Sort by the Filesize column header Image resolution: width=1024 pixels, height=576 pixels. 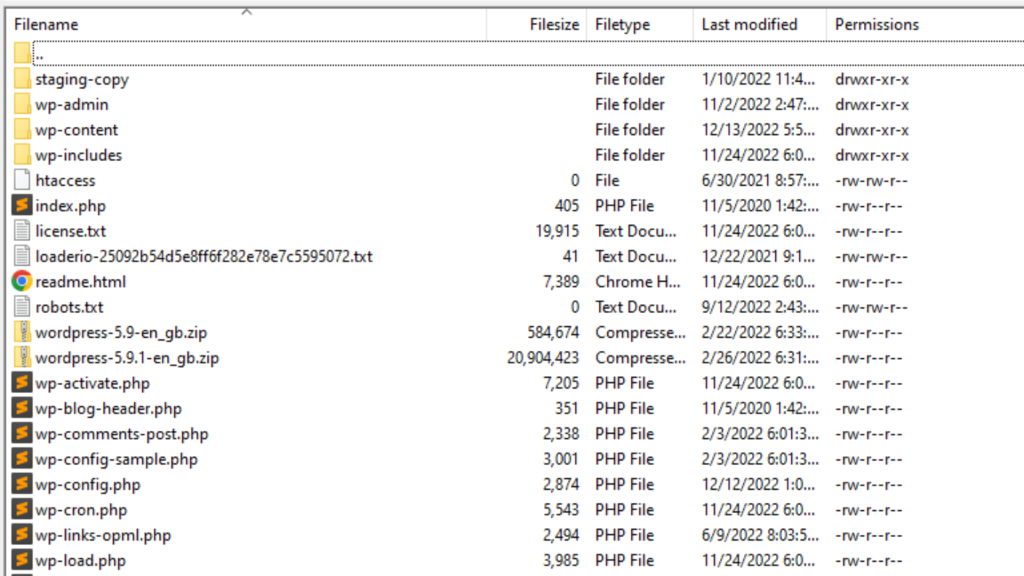point(554,25)
